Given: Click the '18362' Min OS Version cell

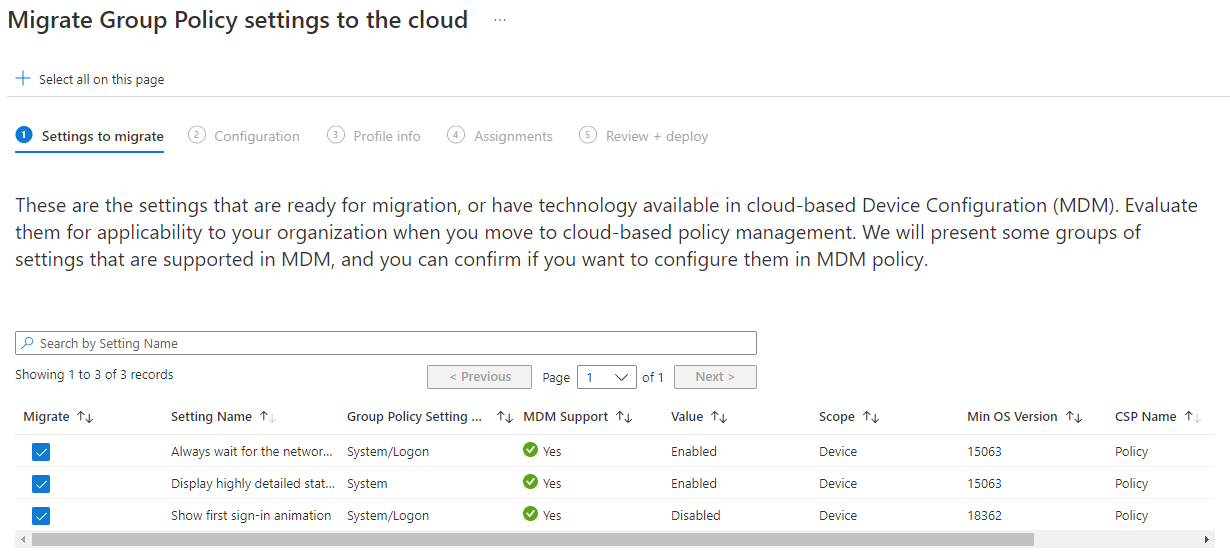Looking at the screenshot, I should [x=984, y=515].
